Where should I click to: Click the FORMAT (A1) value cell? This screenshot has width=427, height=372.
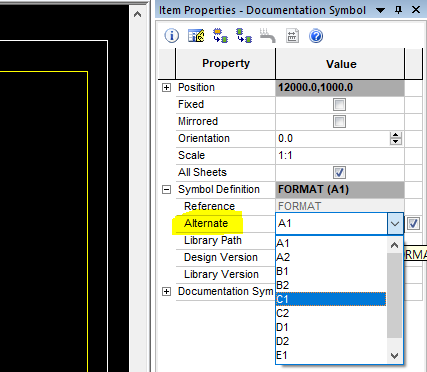pyautogui.click(x=340, y=190)
